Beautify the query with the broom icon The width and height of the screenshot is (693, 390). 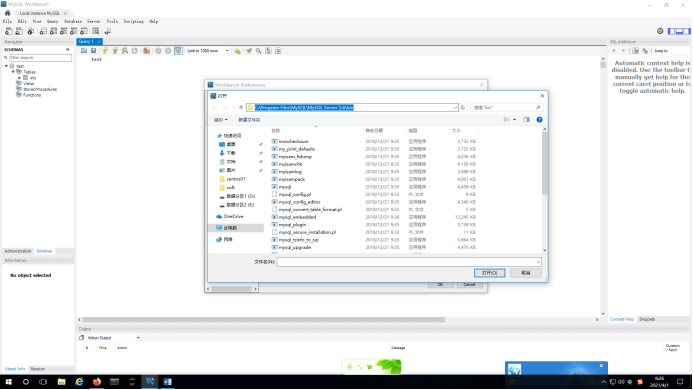(249, 51)
